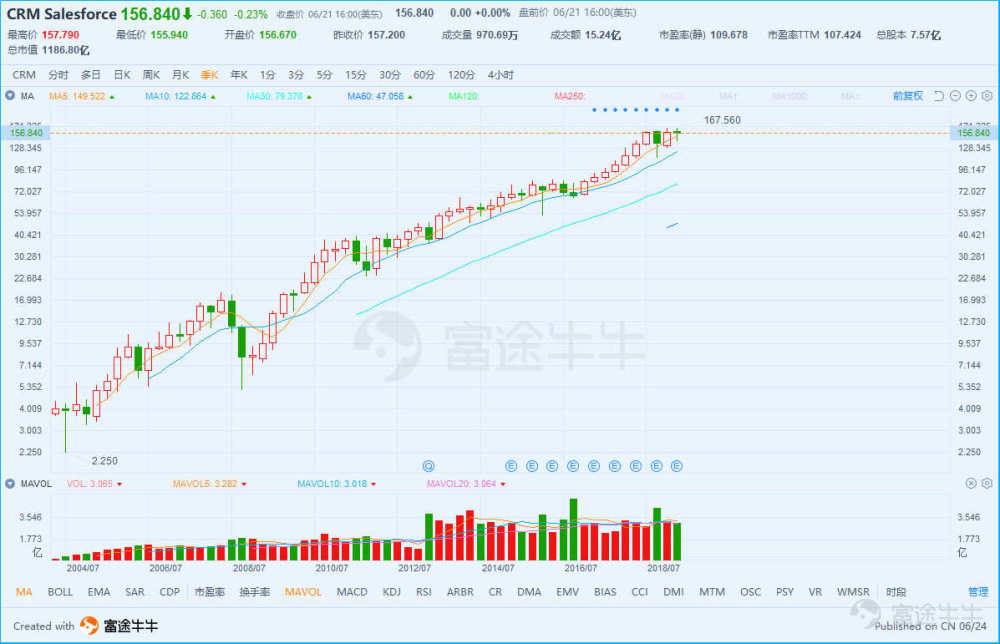Click the minus zoom-out icon on chart toolbar
The image size is (1000, 644).
(955, 96)
